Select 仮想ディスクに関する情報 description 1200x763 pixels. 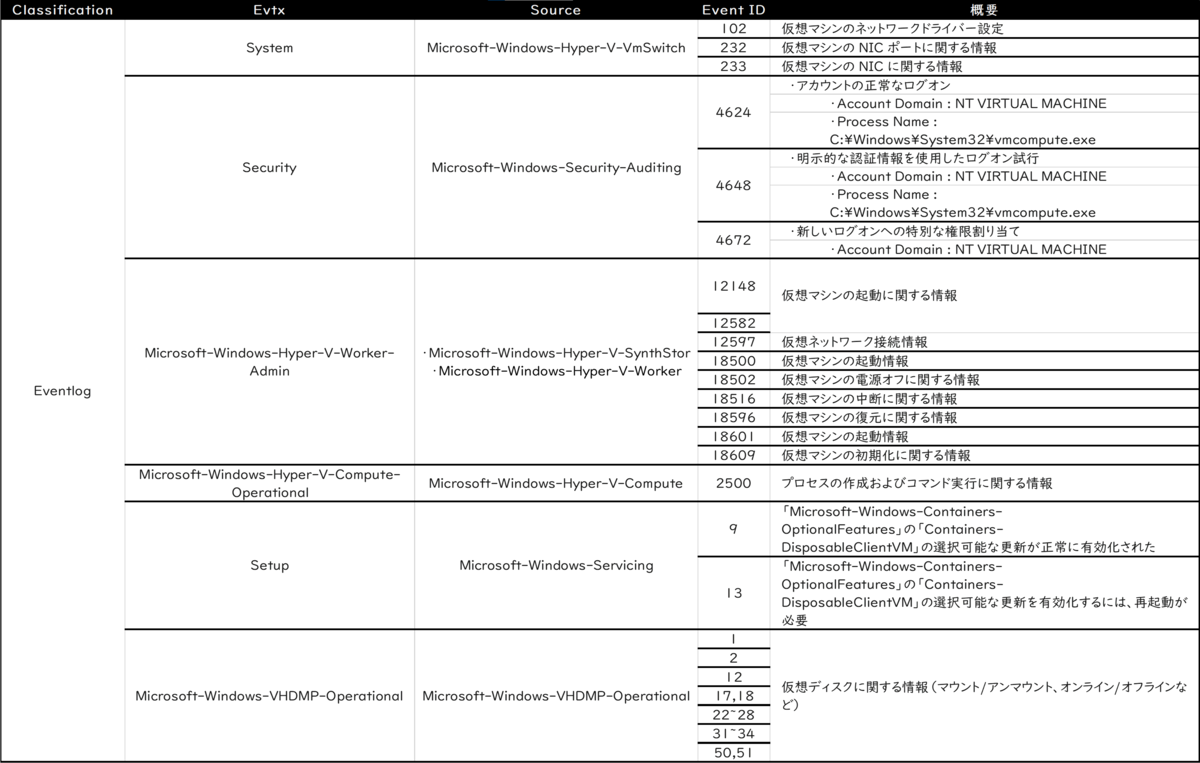[x=985, y=696]
